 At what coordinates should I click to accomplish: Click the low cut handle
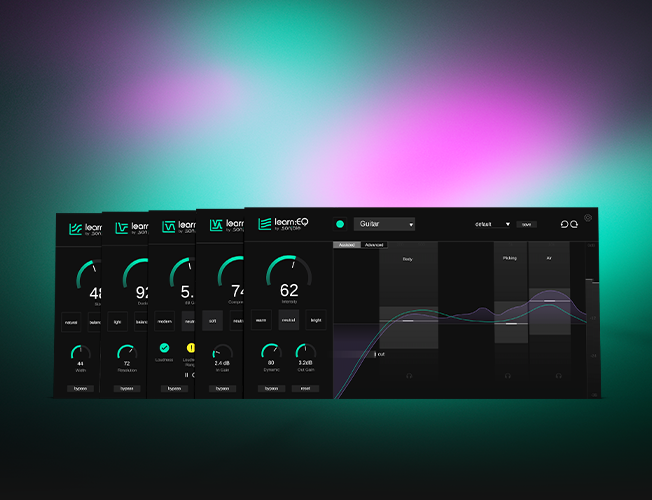(x=375, y=354)
